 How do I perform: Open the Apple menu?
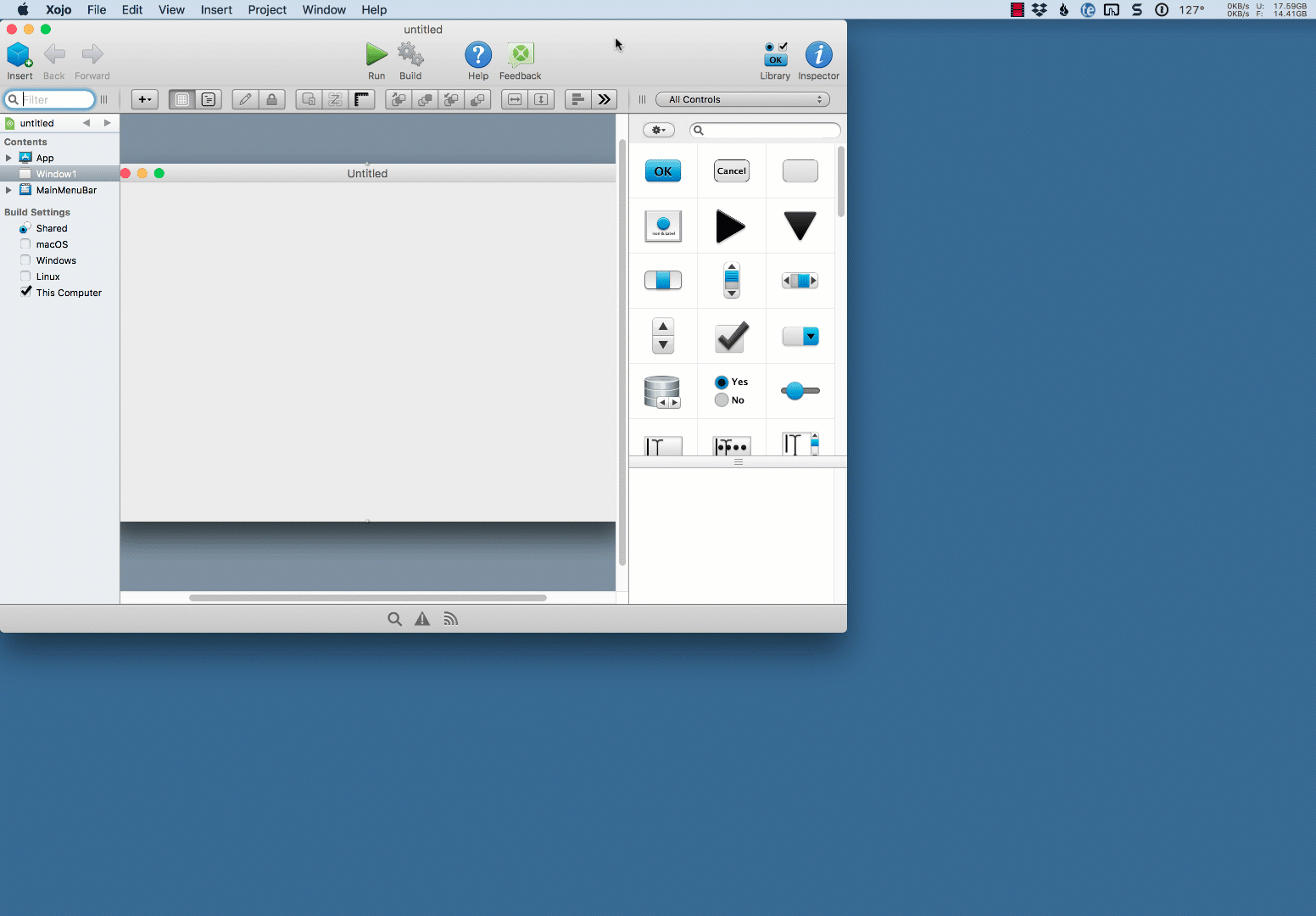tap(23, 10)
